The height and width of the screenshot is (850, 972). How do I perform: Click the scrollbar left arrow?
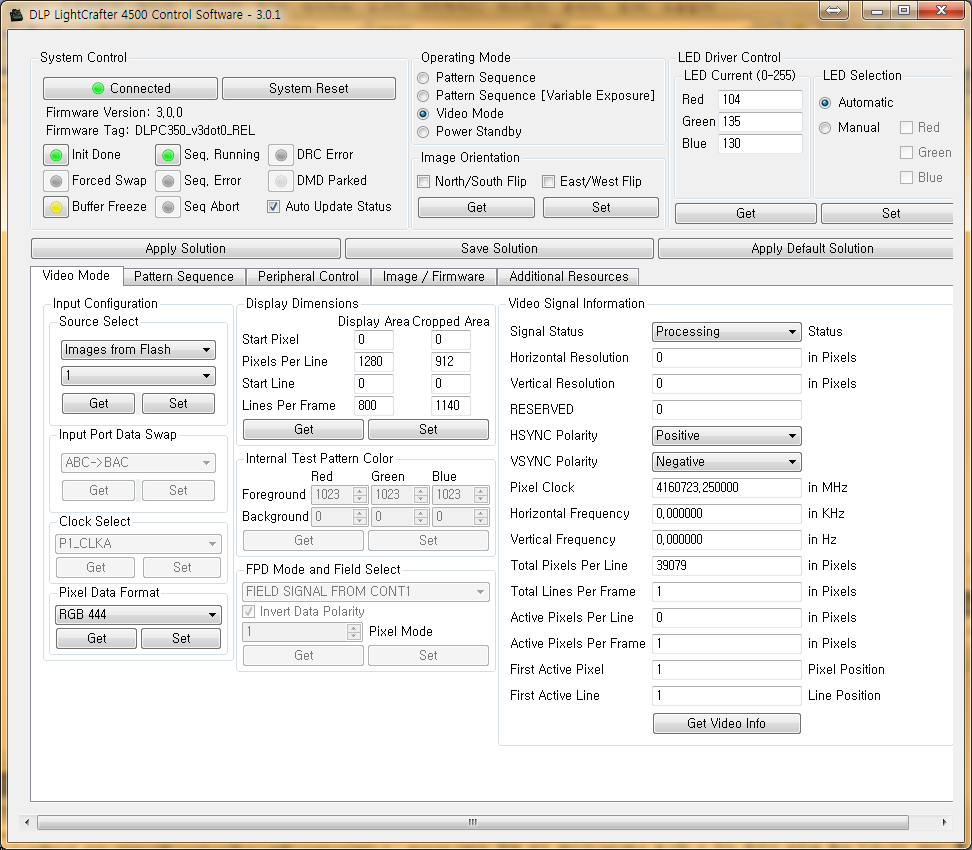[27, 823]
